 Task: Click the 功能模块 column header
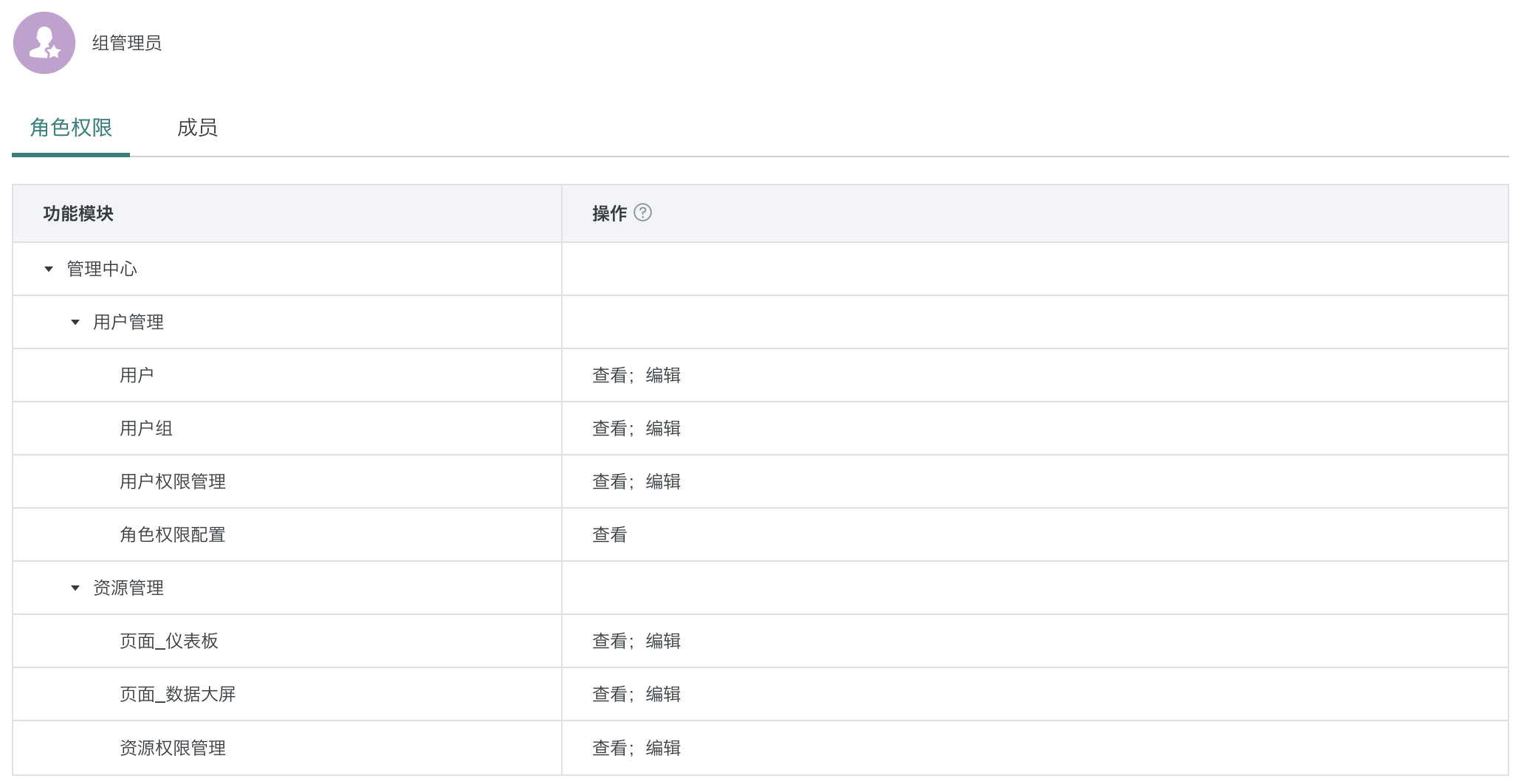[x=78, y=214]
